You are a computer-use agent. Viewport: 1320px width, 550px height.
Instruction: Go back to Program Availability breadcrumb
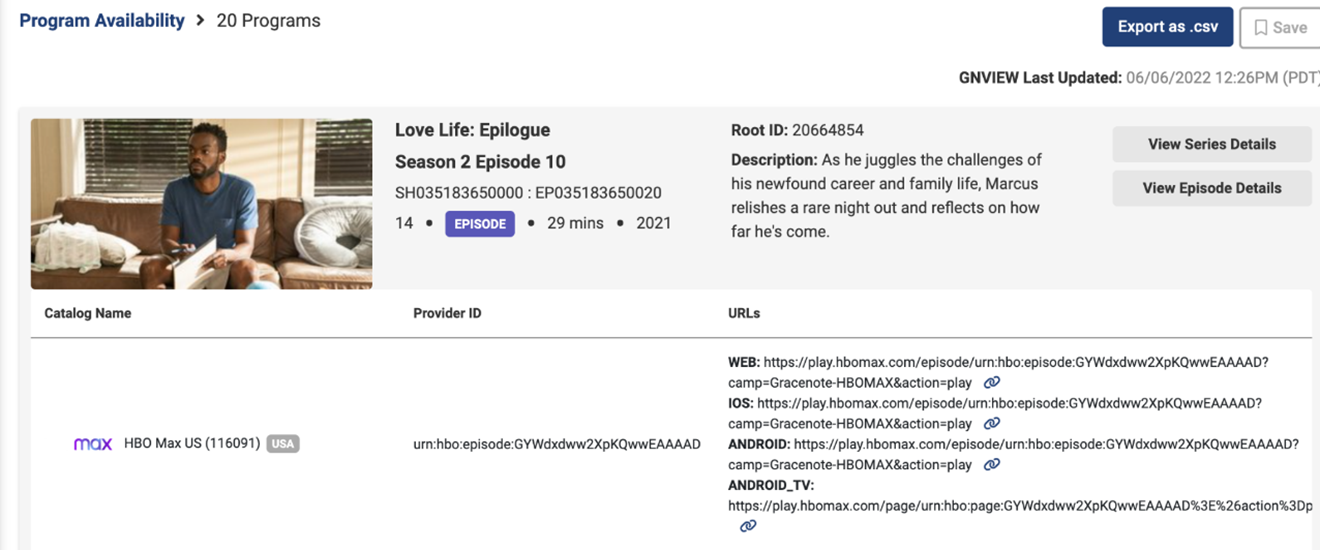pyautogui.click(x=102, y=21)
